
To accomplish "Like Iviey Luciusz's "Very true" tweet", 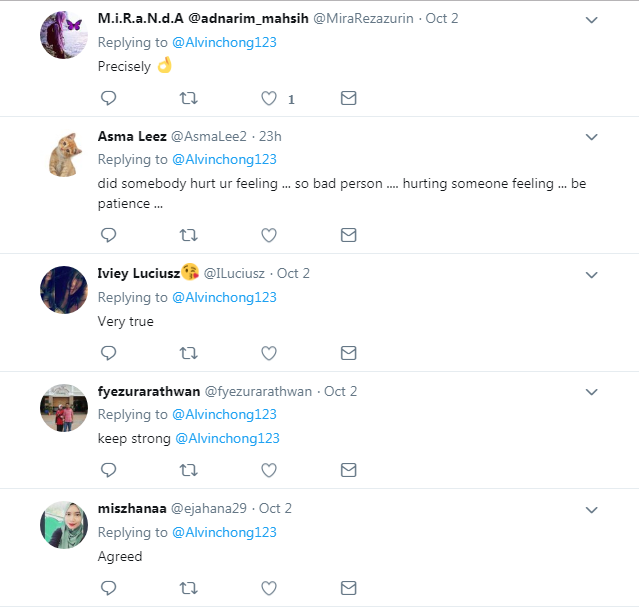I will (268, 352).
